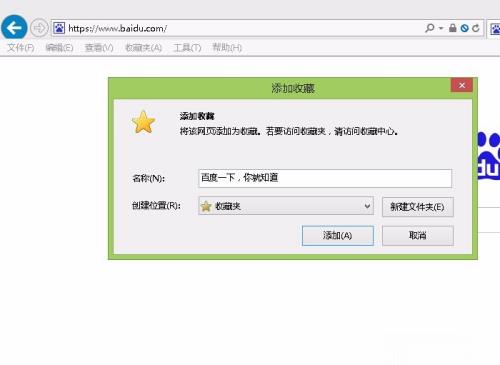Open the 文件(F) menu
The width and height of the screenshot is (500, 365).
tap(21, 48)
